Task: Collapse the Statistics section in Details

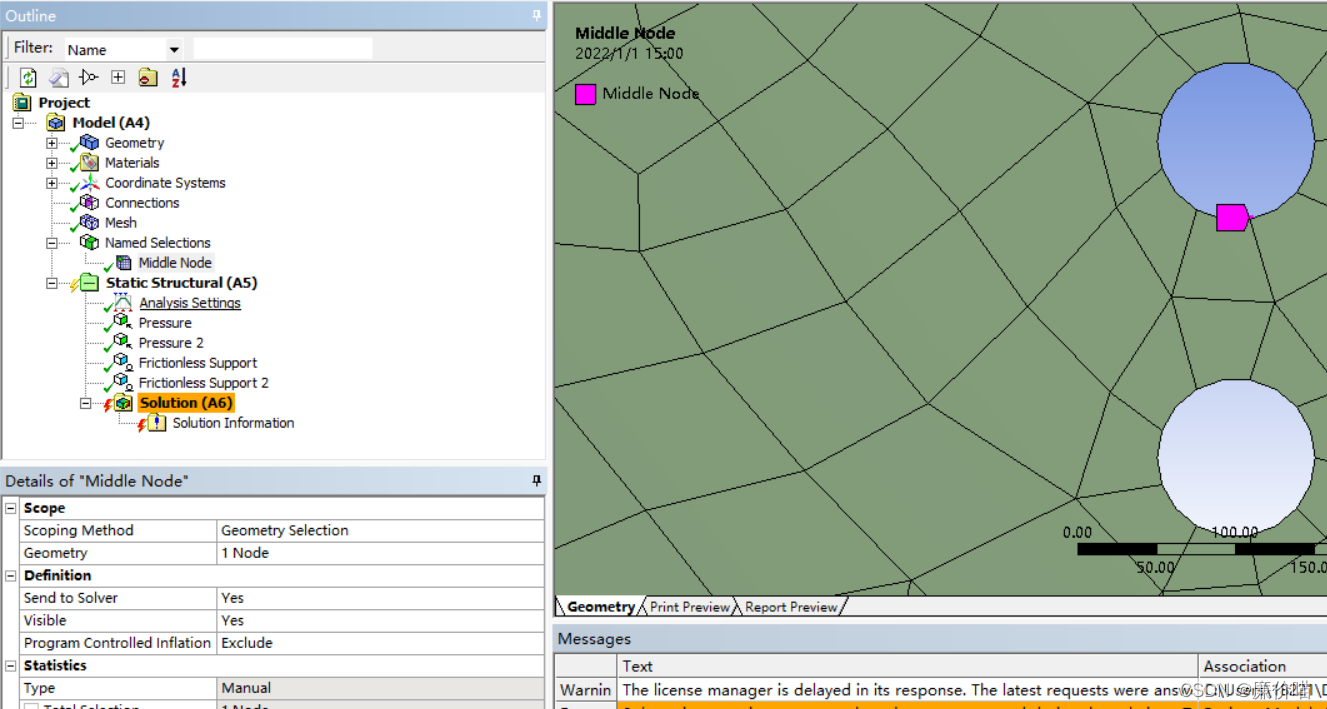Action: [11, 666]
